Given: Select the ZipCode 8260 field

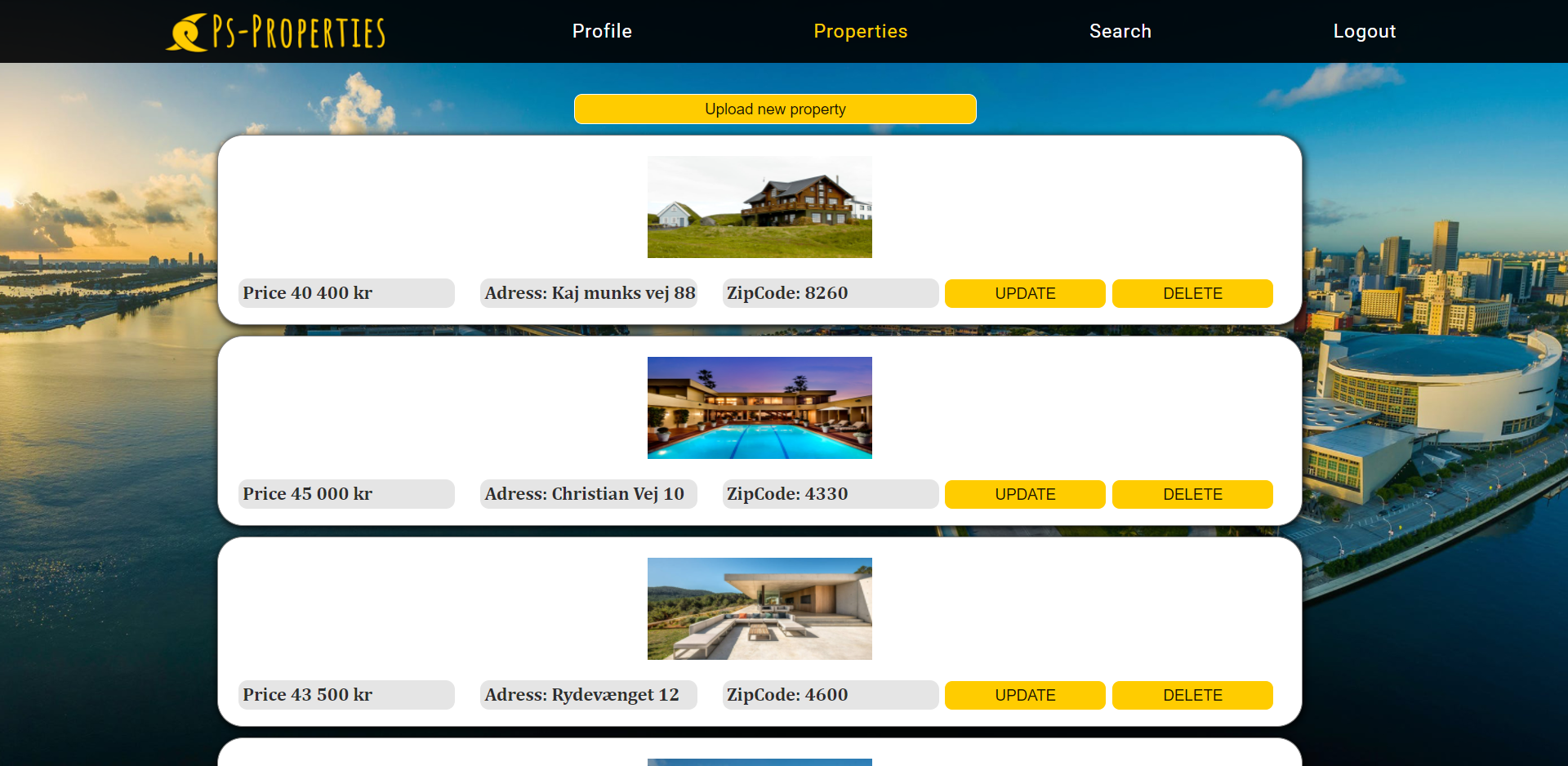Looking at the screenshot, I should [831, 293].
